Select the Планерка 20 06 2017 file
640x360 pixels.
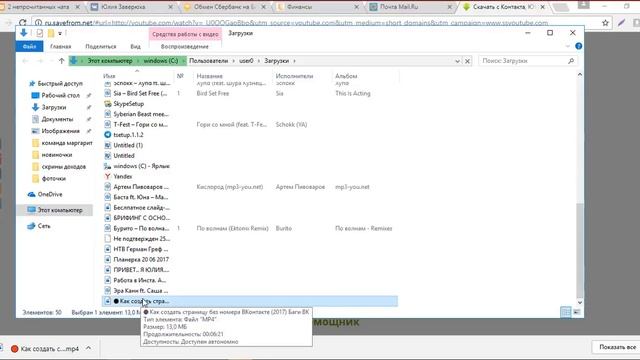141,260
